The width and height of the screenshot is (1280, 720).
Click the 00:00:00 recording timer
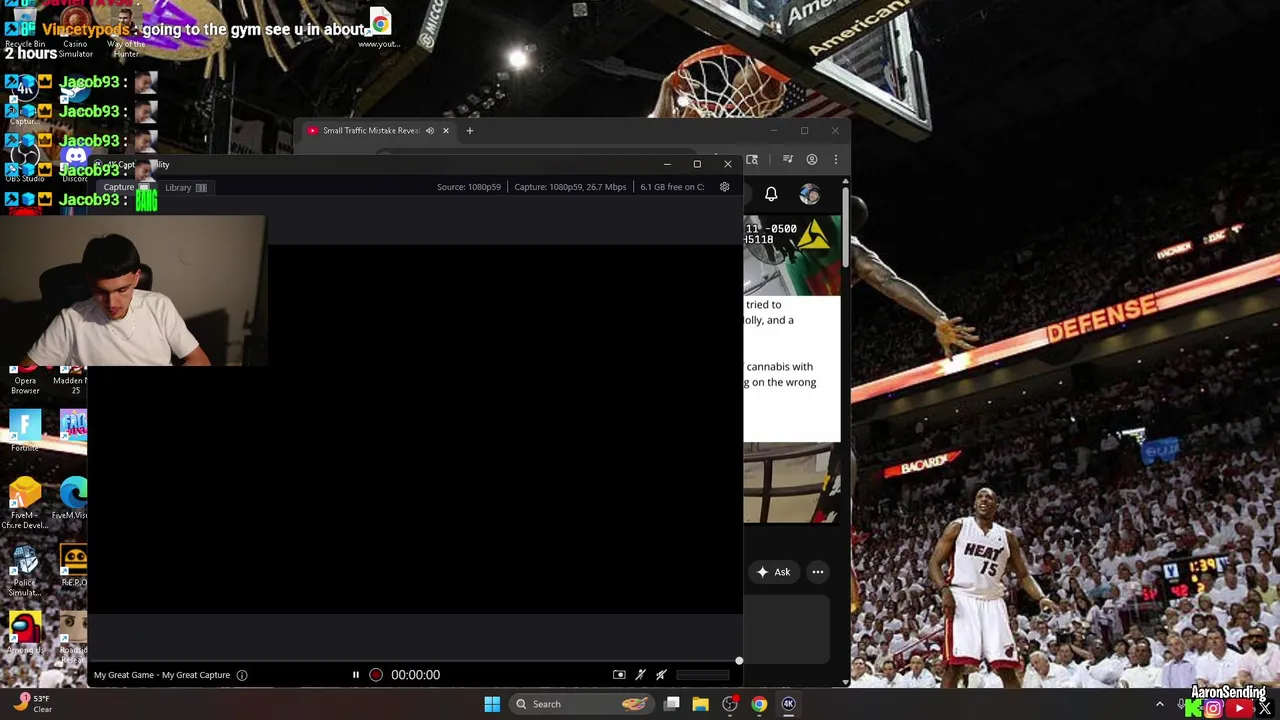coord(415,675)
